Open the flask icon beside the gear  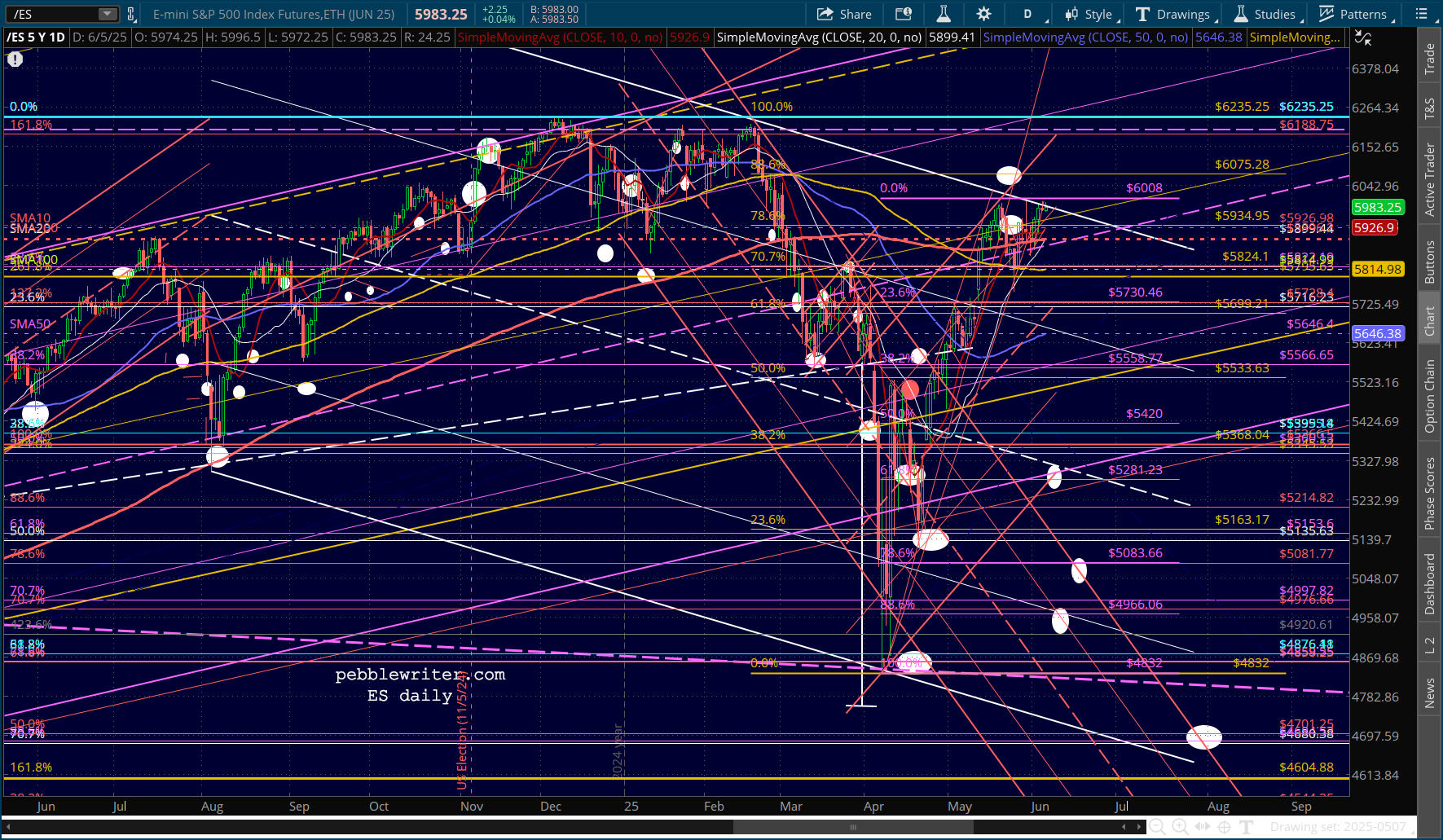point(944,14)
